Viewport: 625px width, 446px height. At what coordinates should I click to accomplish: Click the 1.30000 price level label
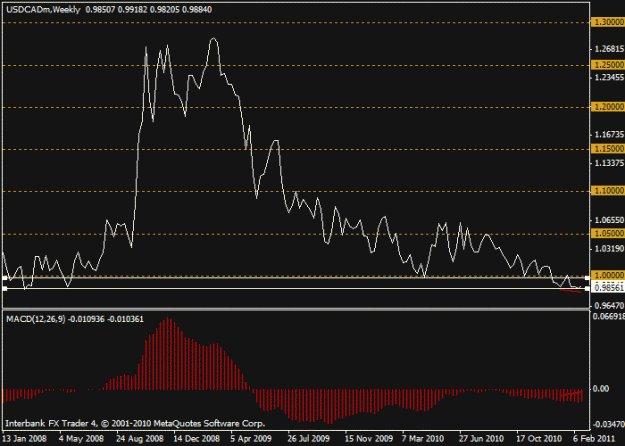[x=608, y=22]
